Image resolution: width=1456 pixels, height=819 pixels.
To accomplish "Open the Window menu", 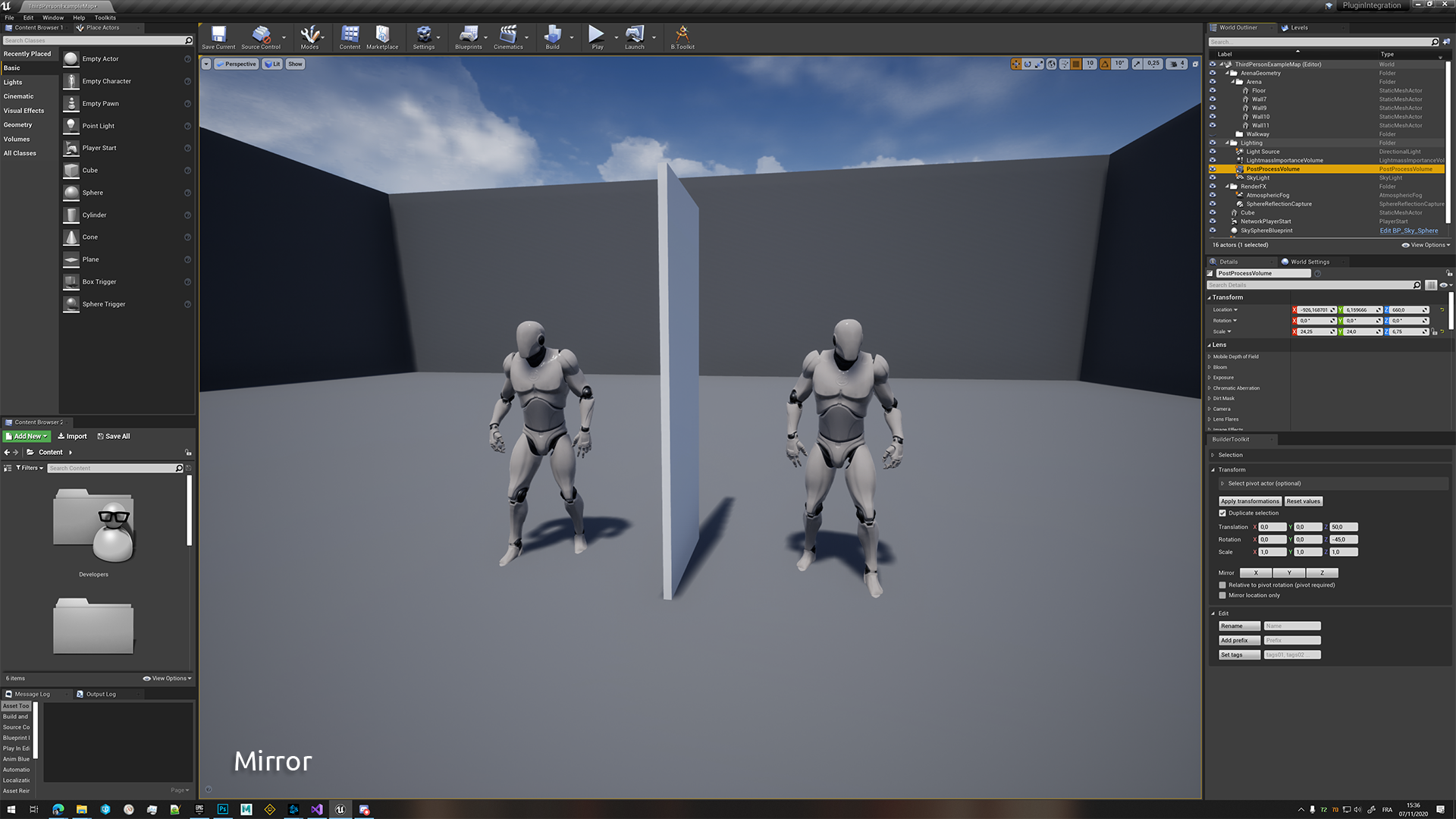I will point(53,17).
